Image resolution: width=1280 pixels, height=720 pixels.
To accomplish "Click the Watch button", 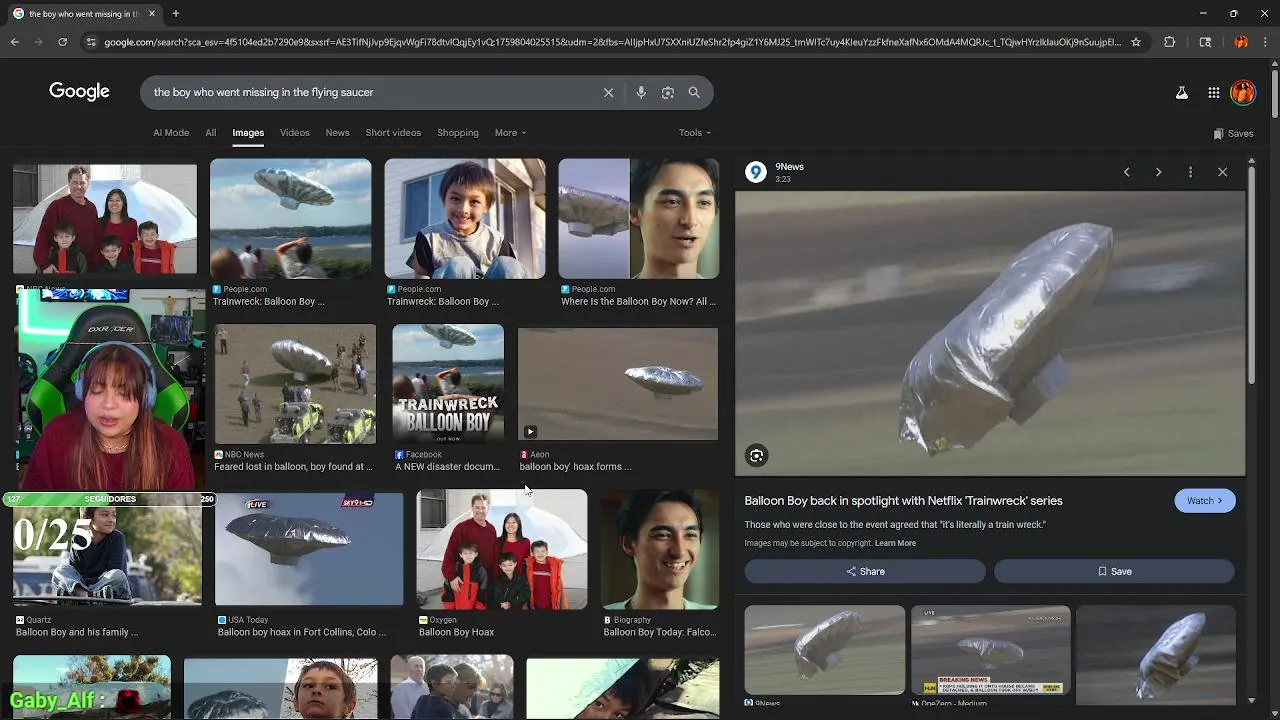I will point(1205,501).
